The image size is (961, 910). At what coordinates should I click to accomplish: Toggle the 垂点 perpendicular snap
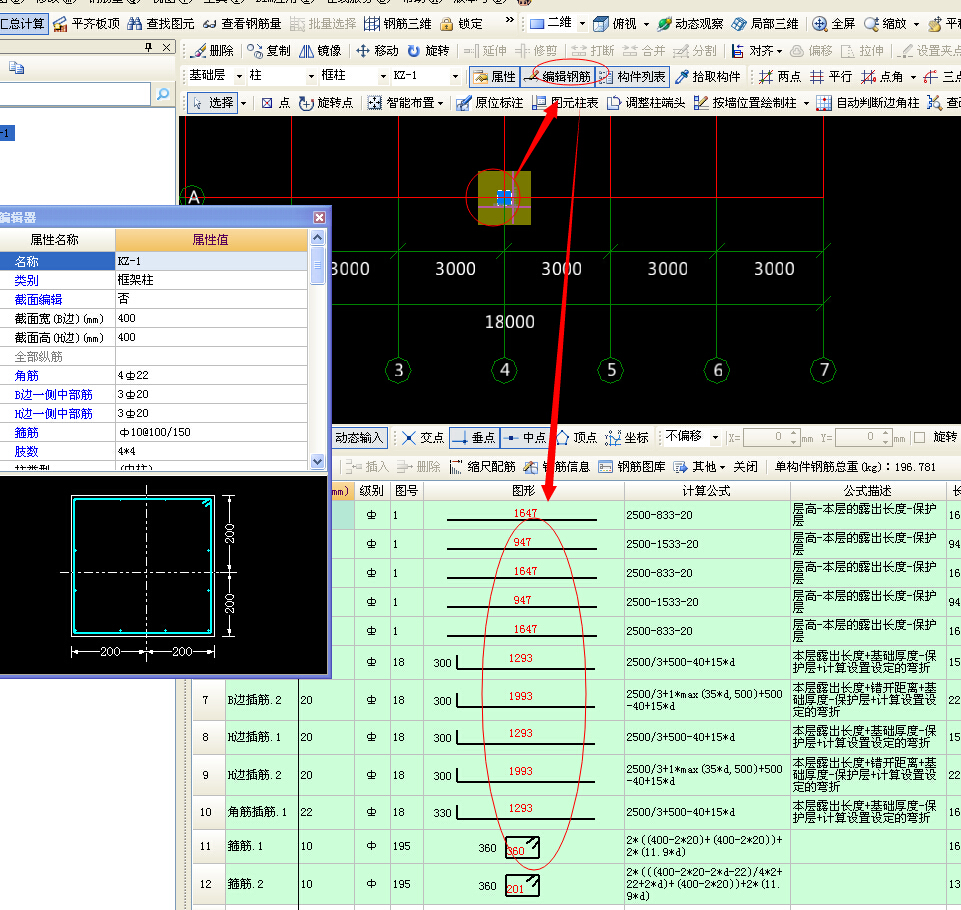coord(473,437)
